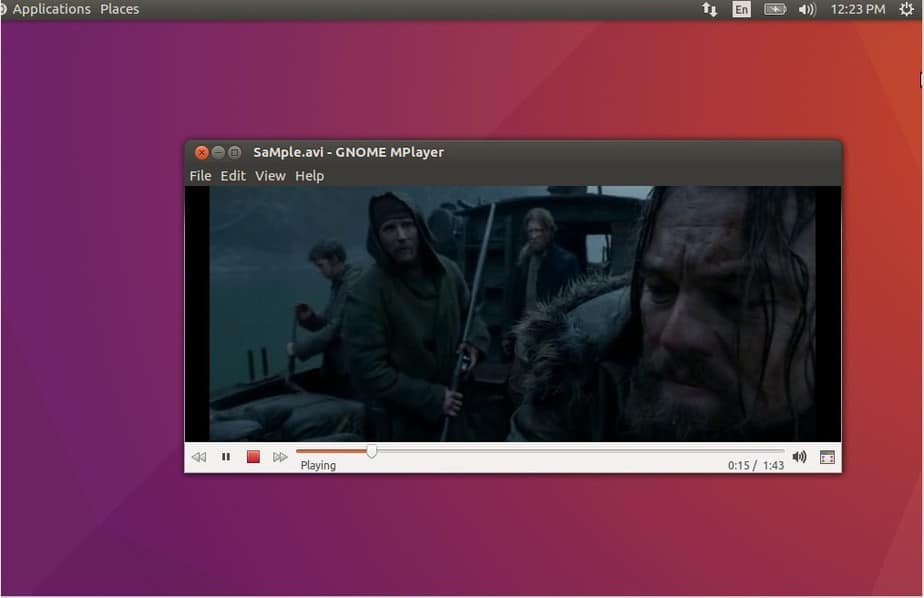Close the SaMple.avi player window
The width and height of the screenshot is (924, 598).
click(x=202, y=153)
